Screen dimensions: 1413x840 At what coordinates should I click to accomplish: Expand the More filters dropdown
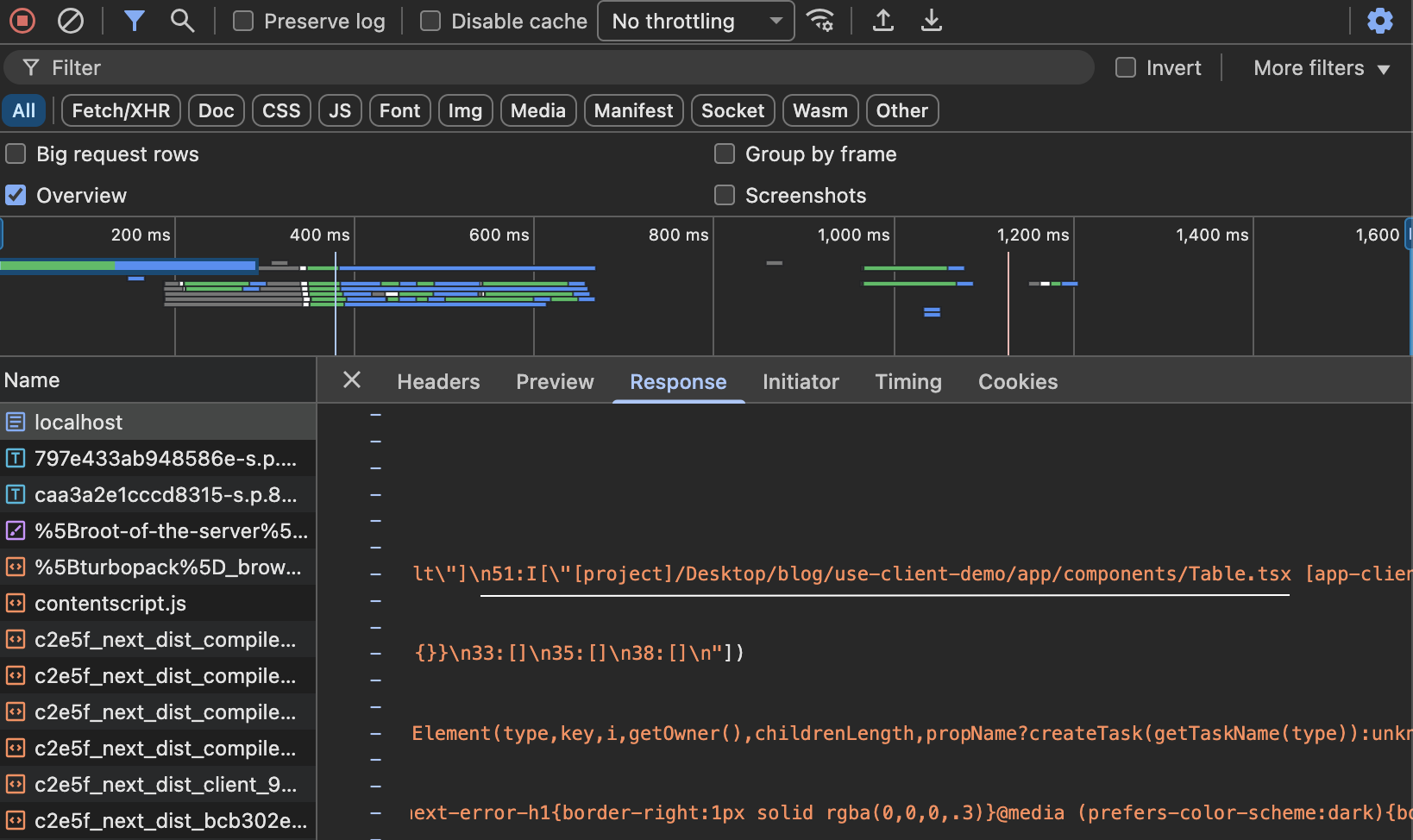coord(1321,68)
